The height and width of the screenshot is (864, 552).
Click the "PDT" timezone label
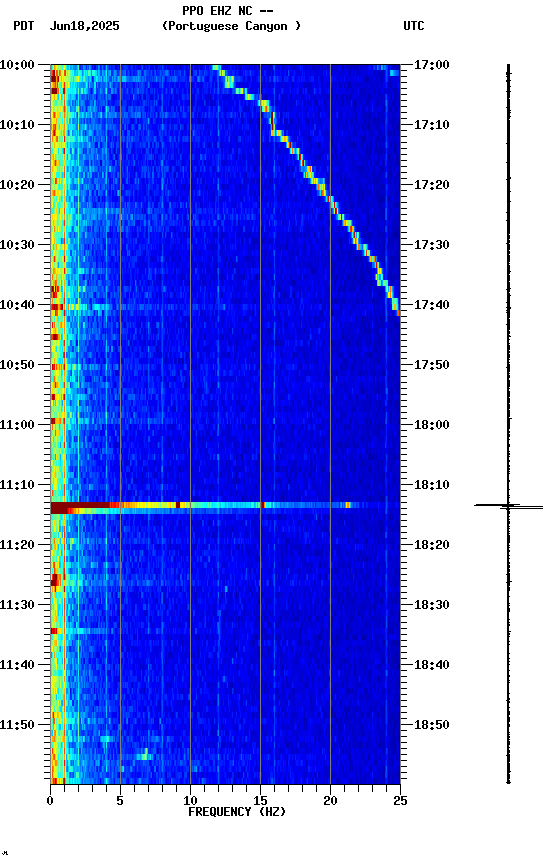pyautogui.click(x=24, y=26)
